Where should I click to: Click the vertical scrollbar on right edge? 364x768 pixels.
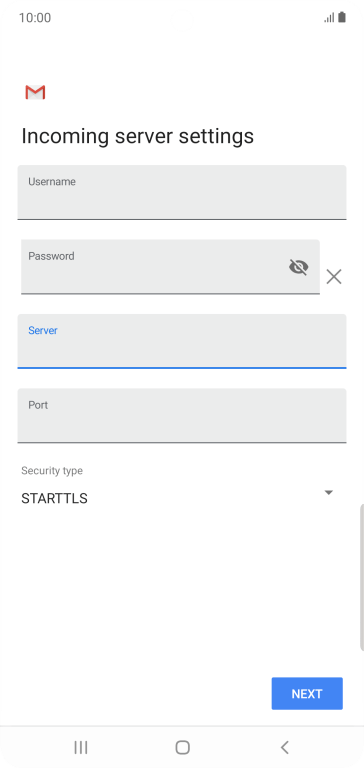click(362, 576)
